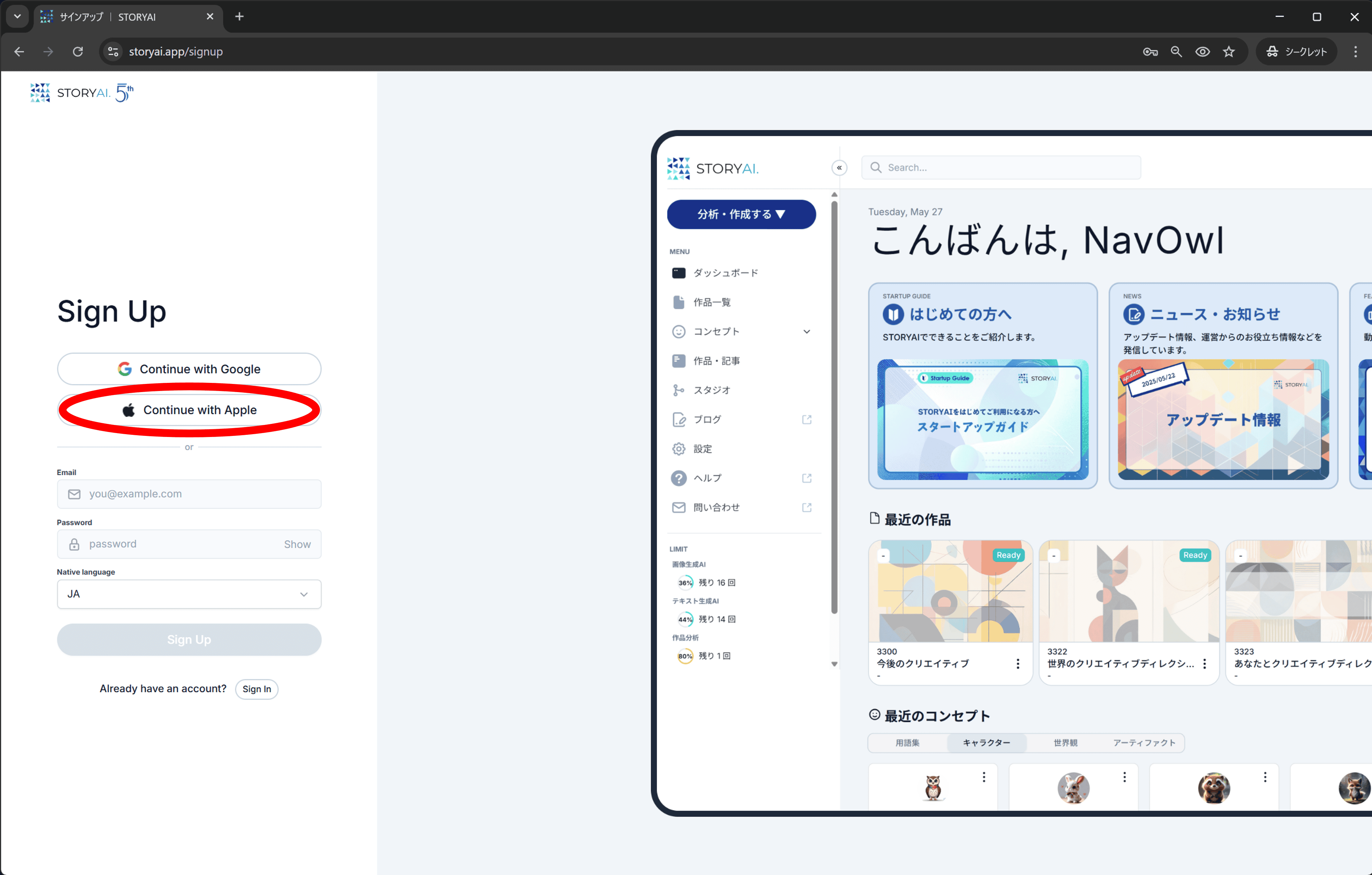This screenshot has width=1372, height=875.
Task: Click the incognito シークレット indicator
Action: [1297, 51]
